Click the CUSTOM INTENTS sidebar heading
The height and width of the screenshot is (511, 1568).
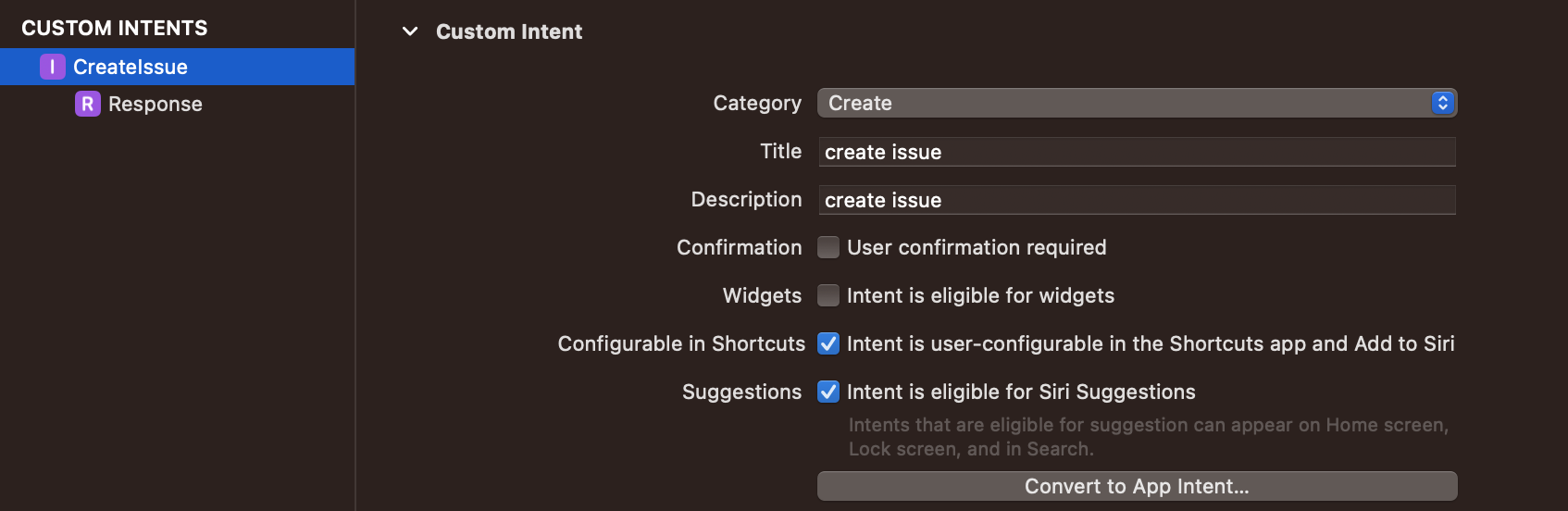(x=115, y=28)
